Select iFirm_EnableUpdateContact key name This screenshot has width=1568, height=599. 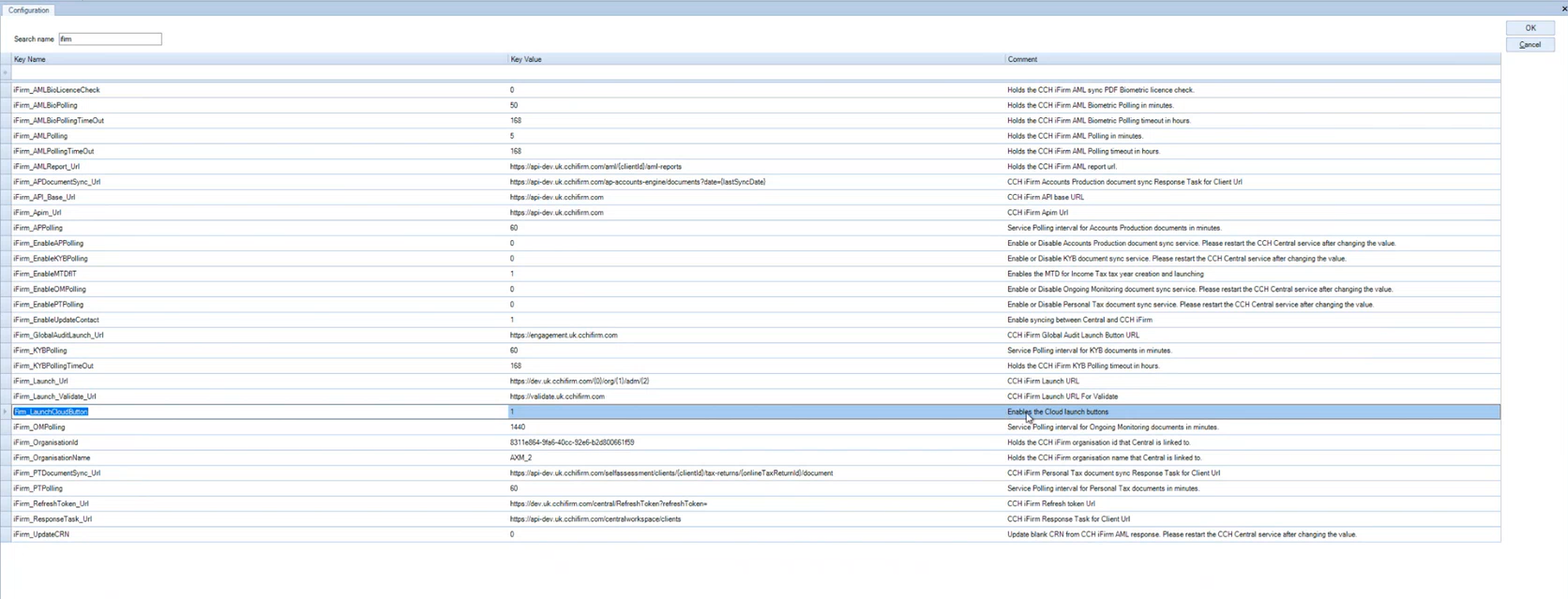click(55, 320)
